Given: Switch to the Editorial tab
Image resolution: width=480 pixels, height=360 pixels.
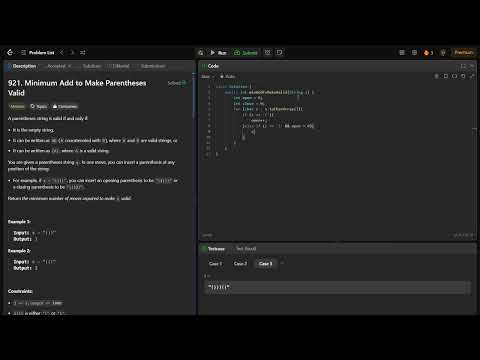Looking at the screenshot, I should pyautogui.click(x=118, y=66).
